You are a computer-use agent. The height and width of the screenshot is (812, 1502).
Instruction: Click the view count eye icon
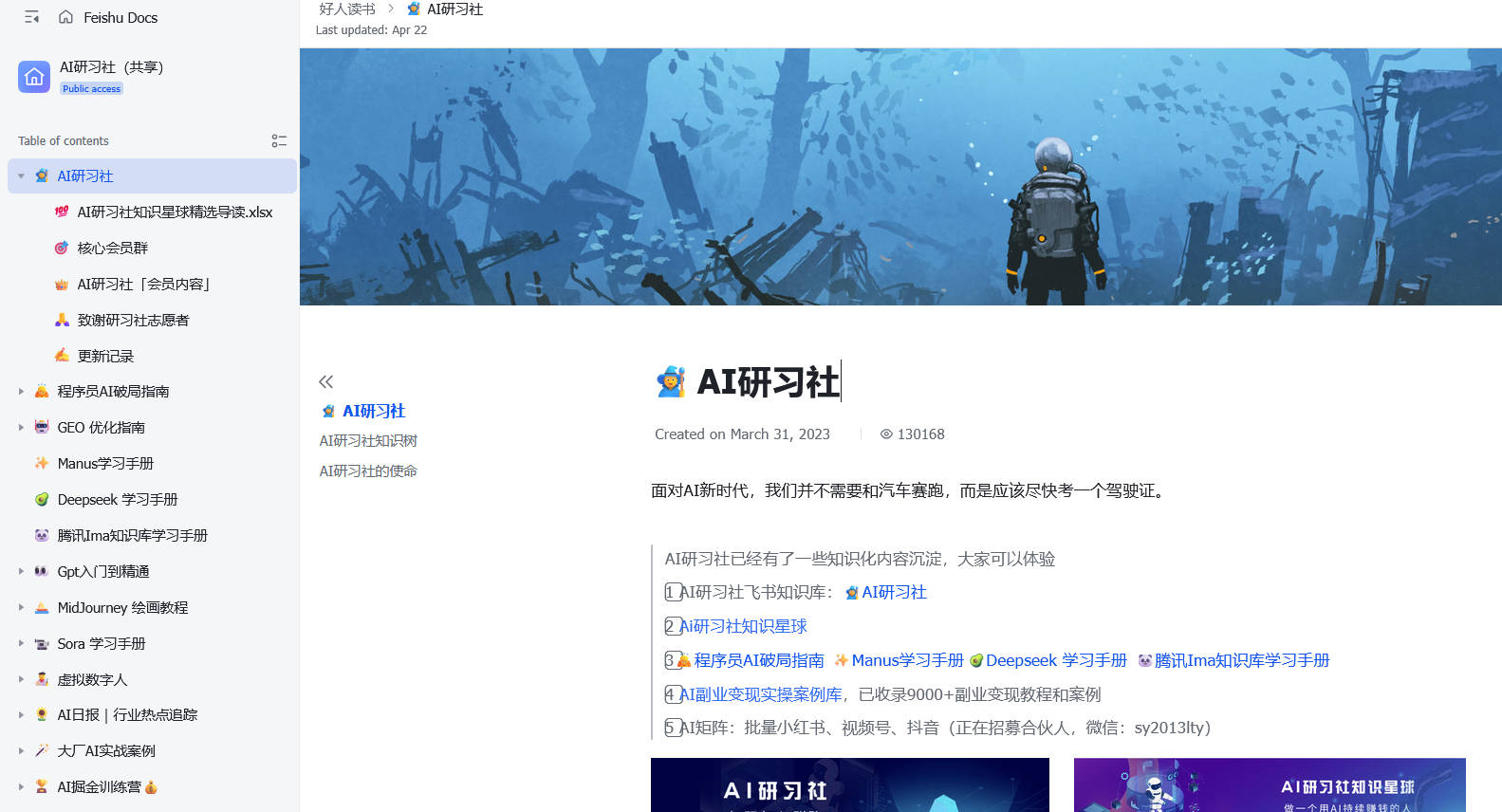click(886, 434)
